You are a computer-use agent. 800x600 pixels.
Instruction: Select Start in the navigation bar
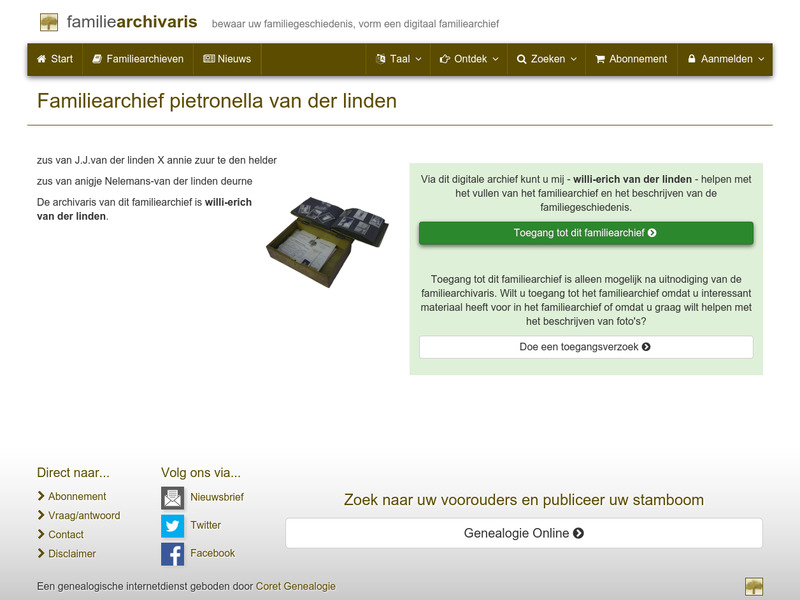[x=55, y=59]
